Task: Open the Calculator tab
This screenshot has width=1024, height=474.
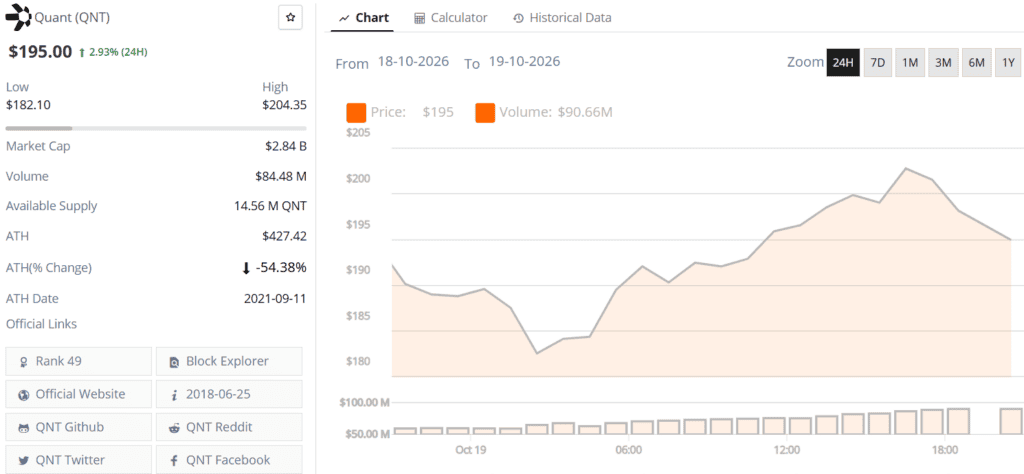Action: 451,18
